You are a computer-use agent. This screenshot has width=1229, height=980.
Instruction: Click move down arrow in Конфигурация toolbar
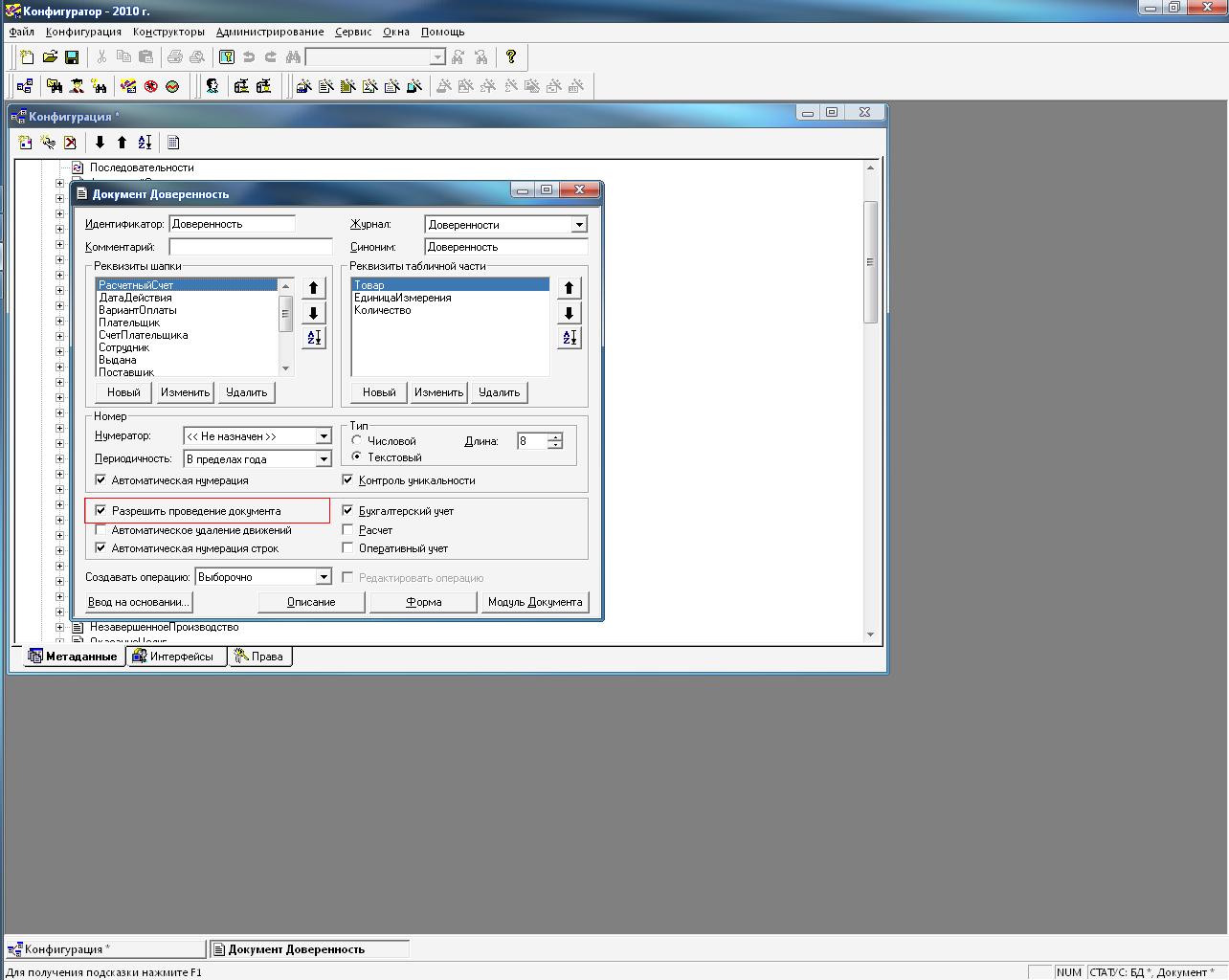100,143
